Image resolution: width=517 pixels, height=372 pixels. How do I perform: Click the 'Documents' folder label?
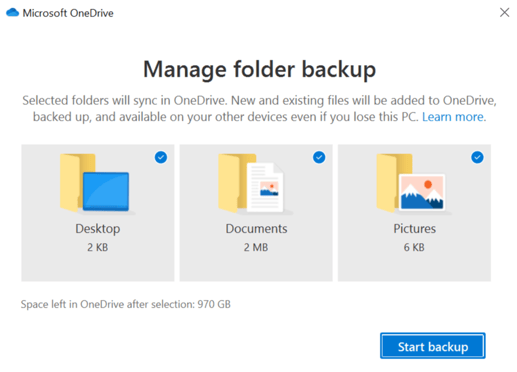coord(256,229)
